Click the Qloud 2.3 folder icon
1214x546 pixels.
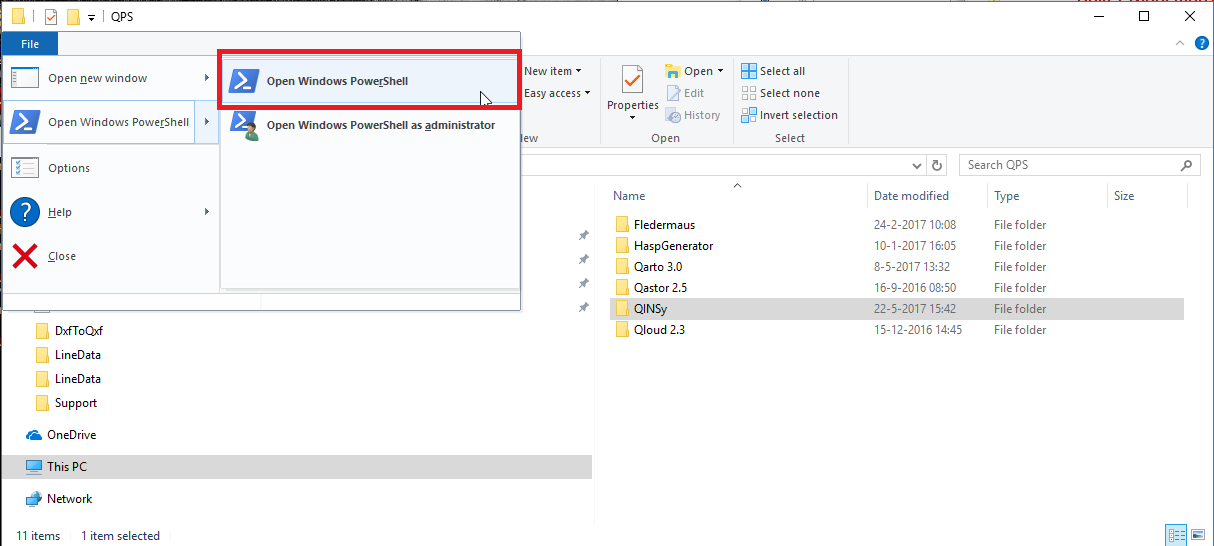tap(622, 330)
